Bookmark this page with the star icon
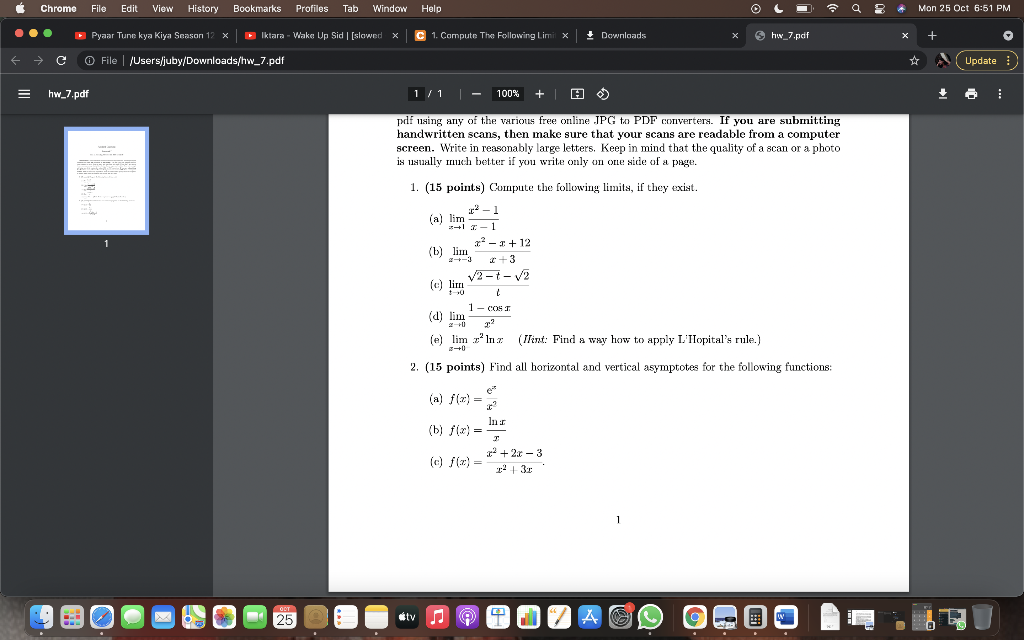 pos(914,61)
